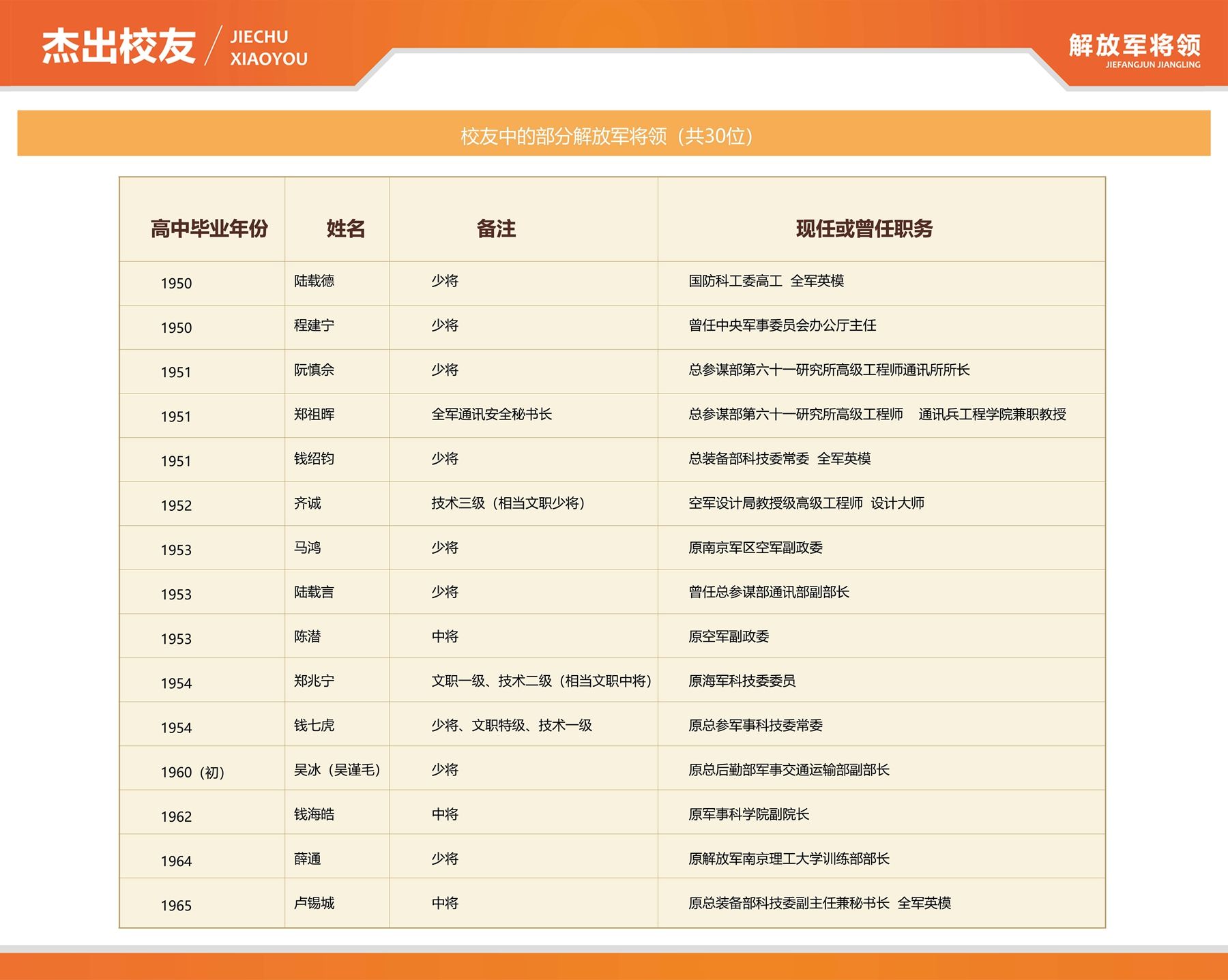
Task: Click the 现任或曾任职务 column header
Action: click(864, 228)
